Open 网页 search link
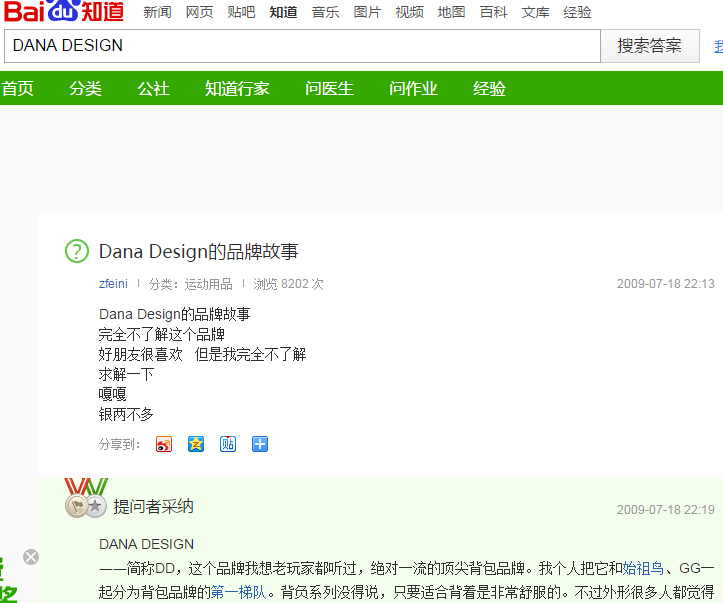The height and width of the screenshot is (603, 723). click(199, 12)
